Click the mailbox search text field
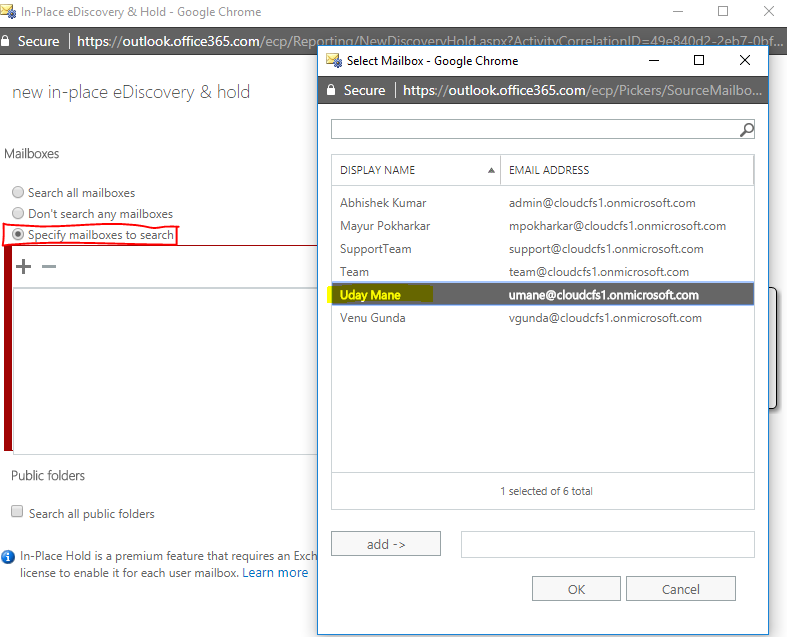This screenshot has height=637, width=787. [x=535, y=130]
